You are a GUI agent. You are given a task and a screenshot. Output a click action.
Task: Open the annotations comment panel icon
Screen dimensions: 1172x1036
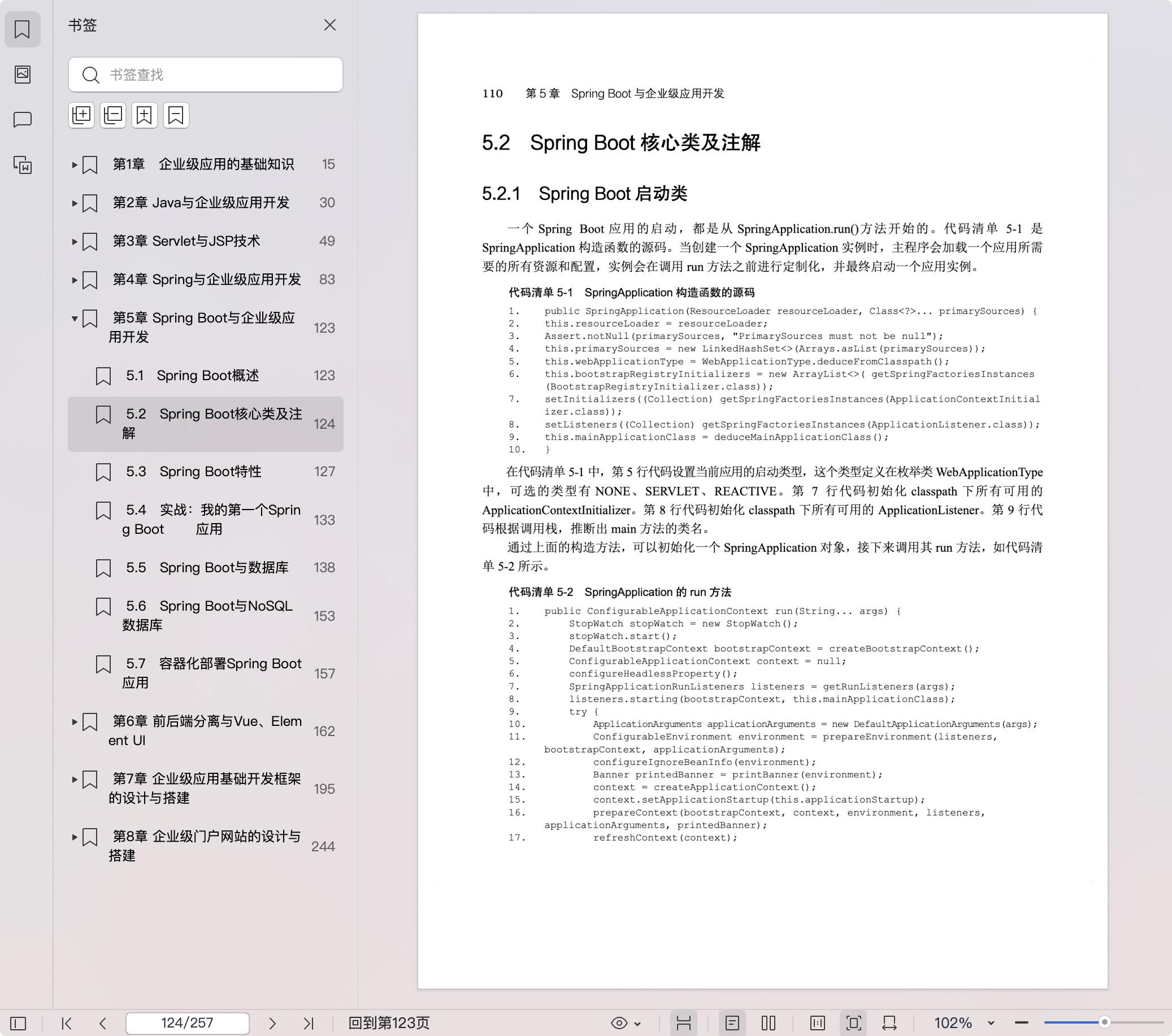pyautogui.click(x=23, y=119)
